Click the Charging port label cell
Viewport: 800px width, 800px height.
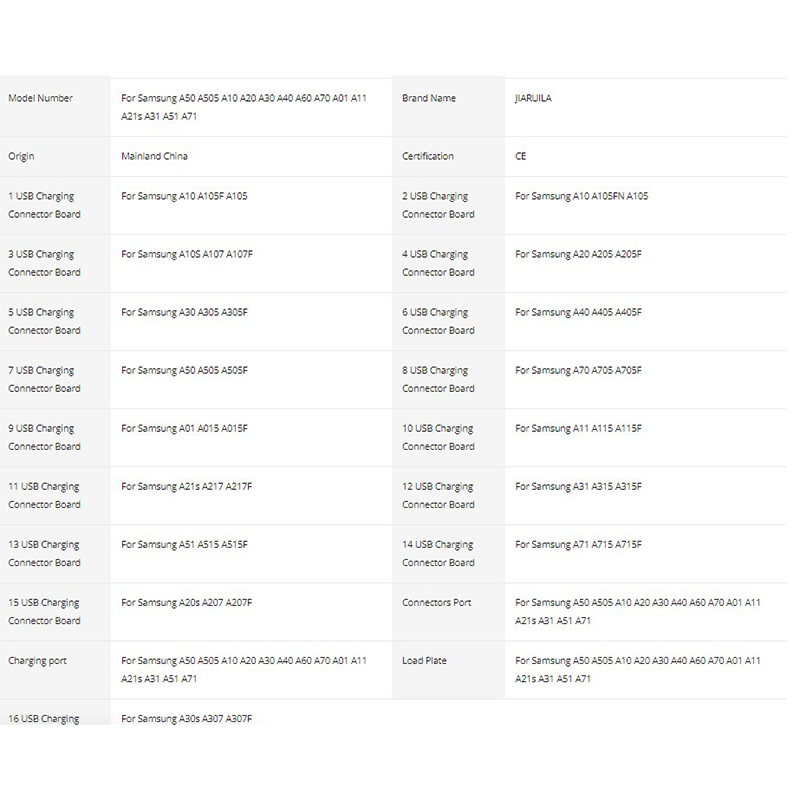click(x=38, y=660)
